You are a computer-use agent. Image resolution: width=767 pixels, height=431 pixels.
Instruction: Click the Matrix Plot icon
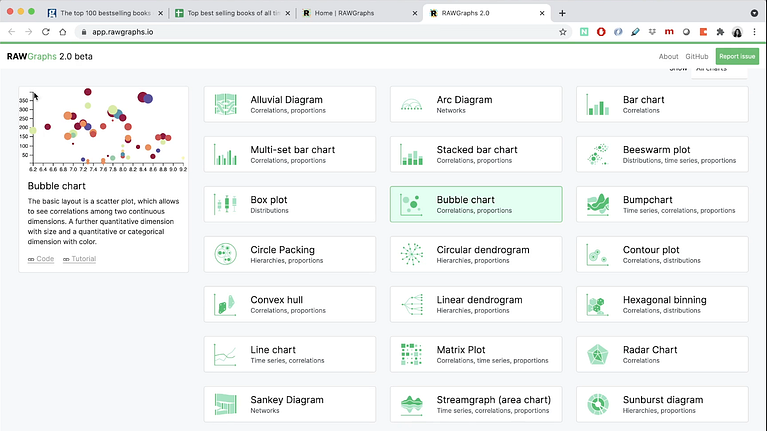(411, 355)
